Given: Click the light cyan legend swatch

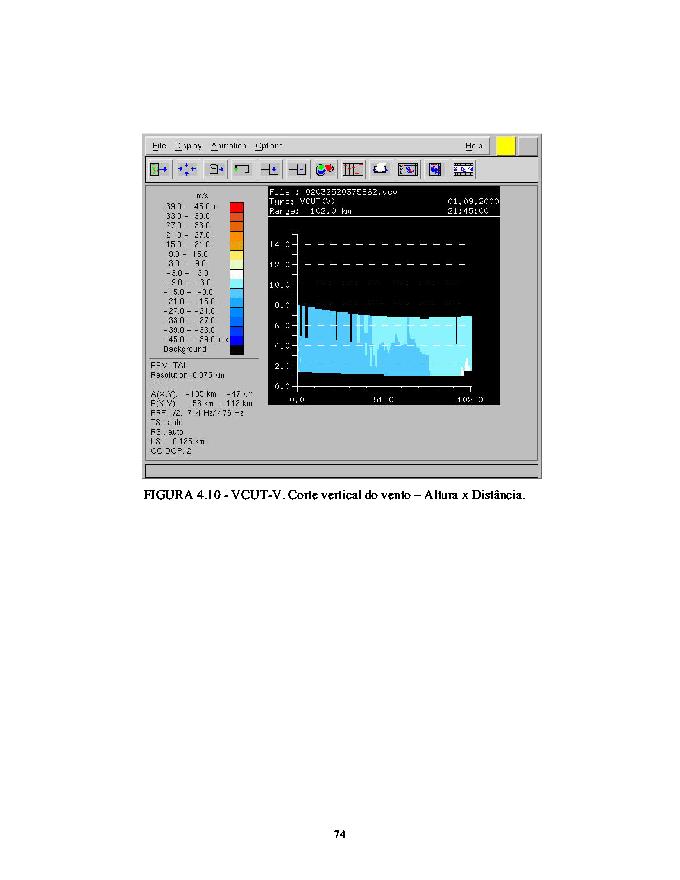Looking at the screenshot, I should coord(237,283).
